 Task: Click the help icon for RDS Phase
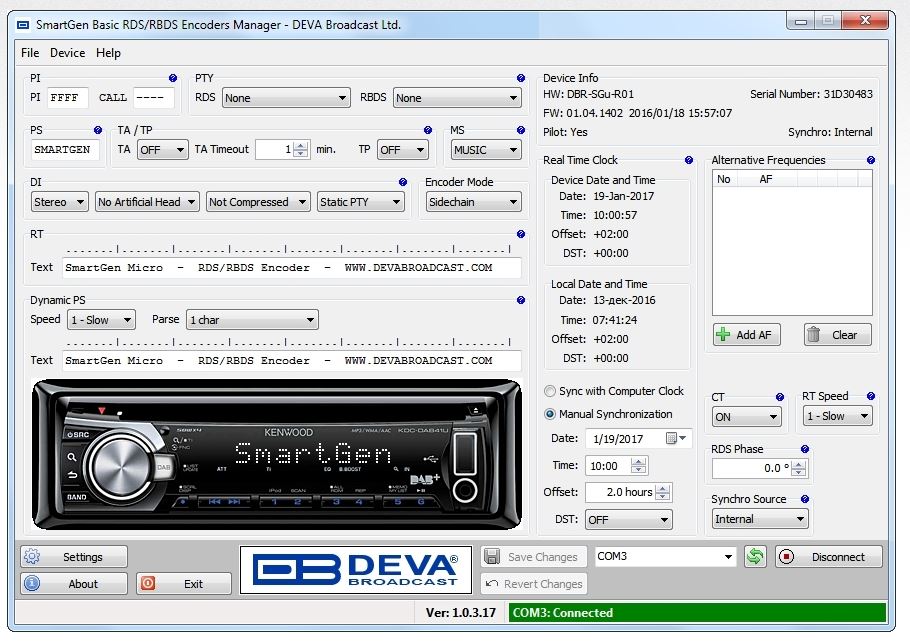[805, 449]
